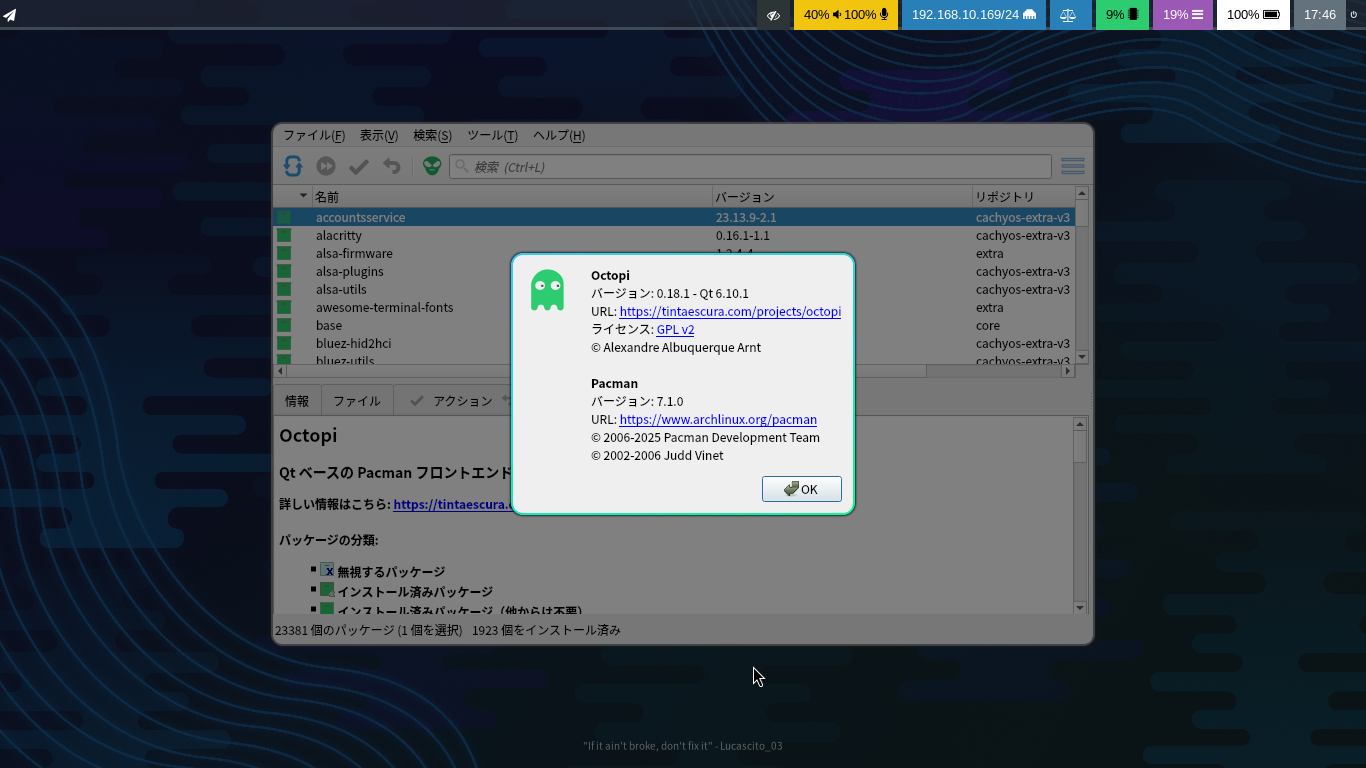Select the base package row
This screenshot has width=1366, height=768.
[674, 325]
